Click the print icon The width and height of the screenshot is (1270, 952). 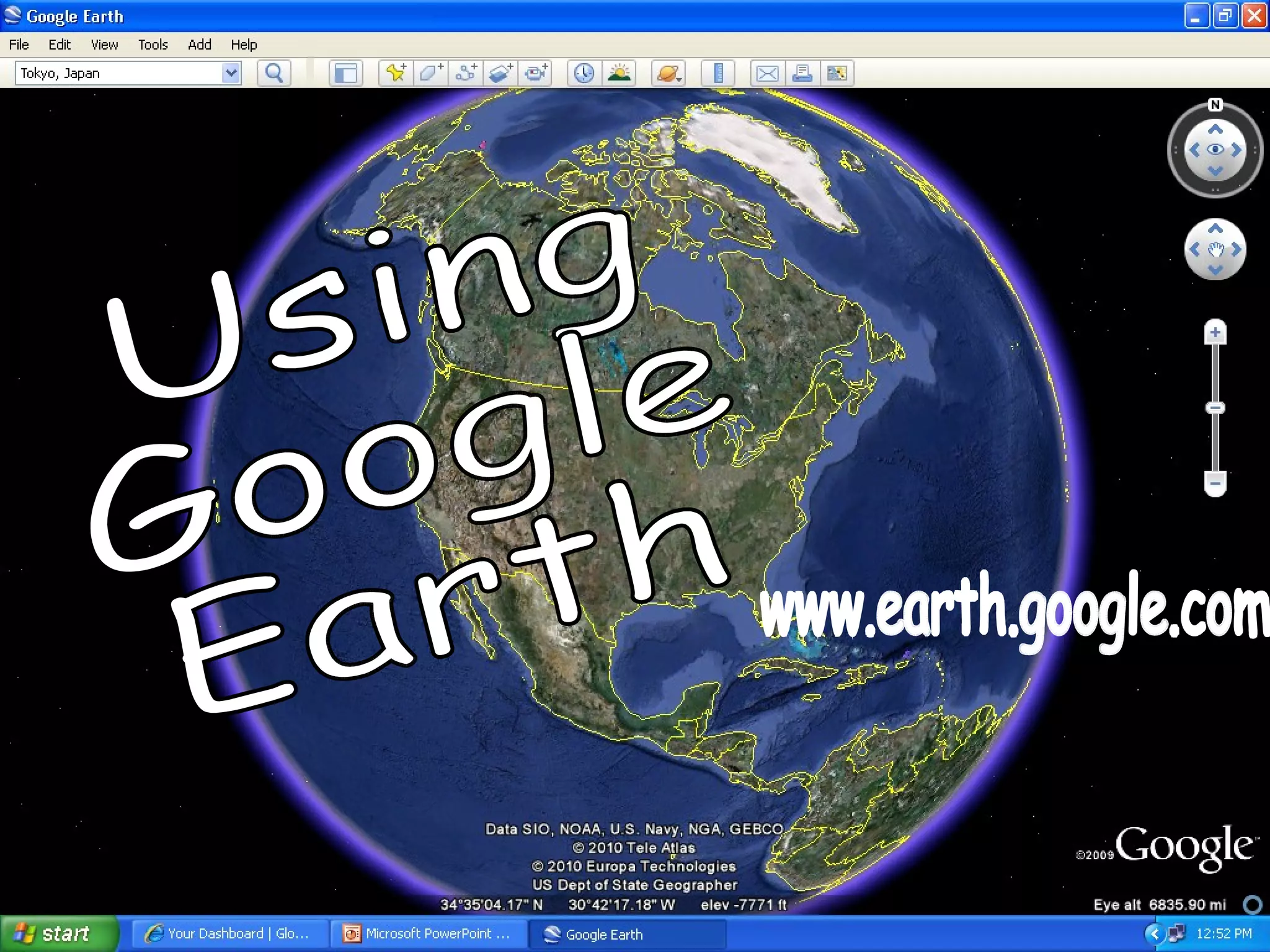(x=802, y=73)
